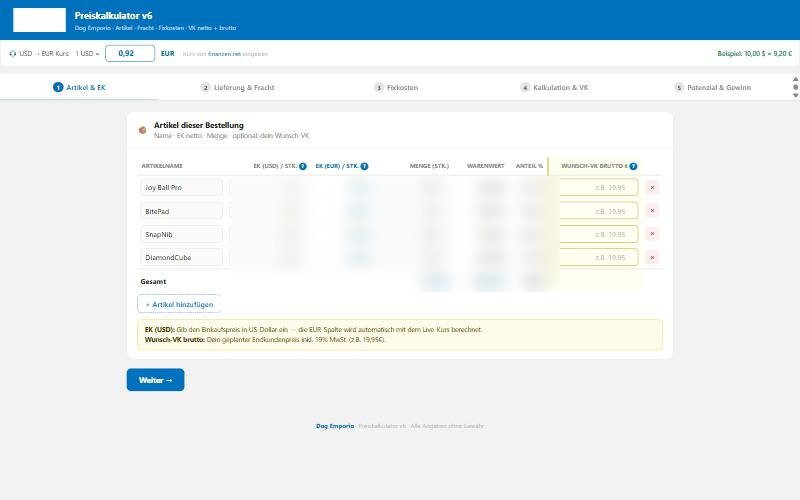Open the finanzen.net link
This screenshot has height=500, width=800.
click(224, 54)
